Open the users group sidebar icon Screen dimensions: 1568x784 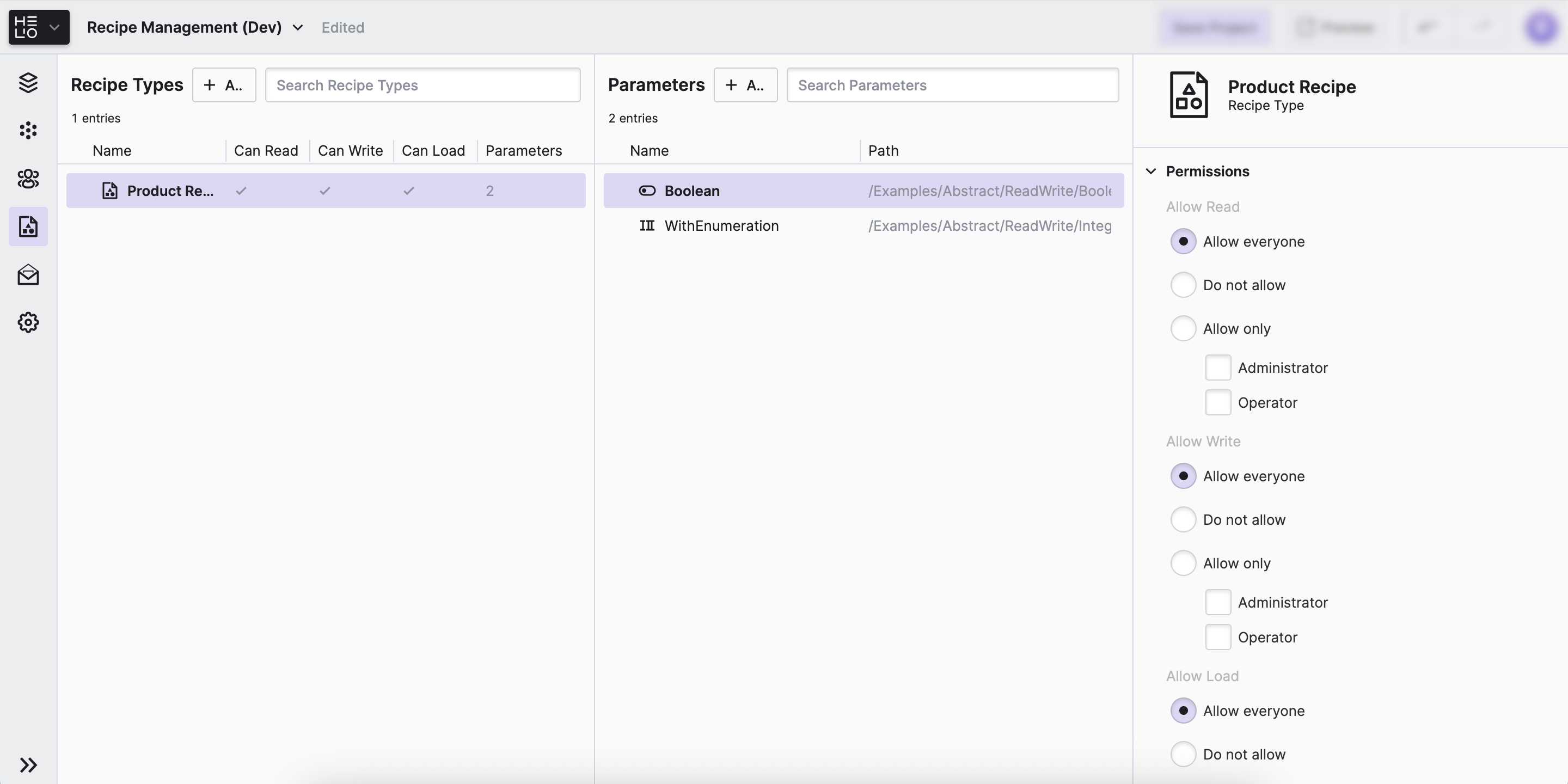[28, 179]
